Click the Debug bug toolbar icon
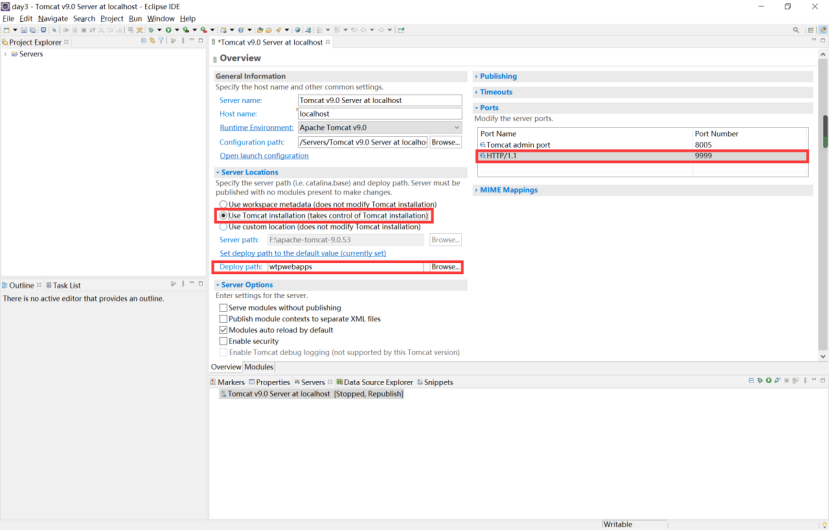 coord(151,30)
